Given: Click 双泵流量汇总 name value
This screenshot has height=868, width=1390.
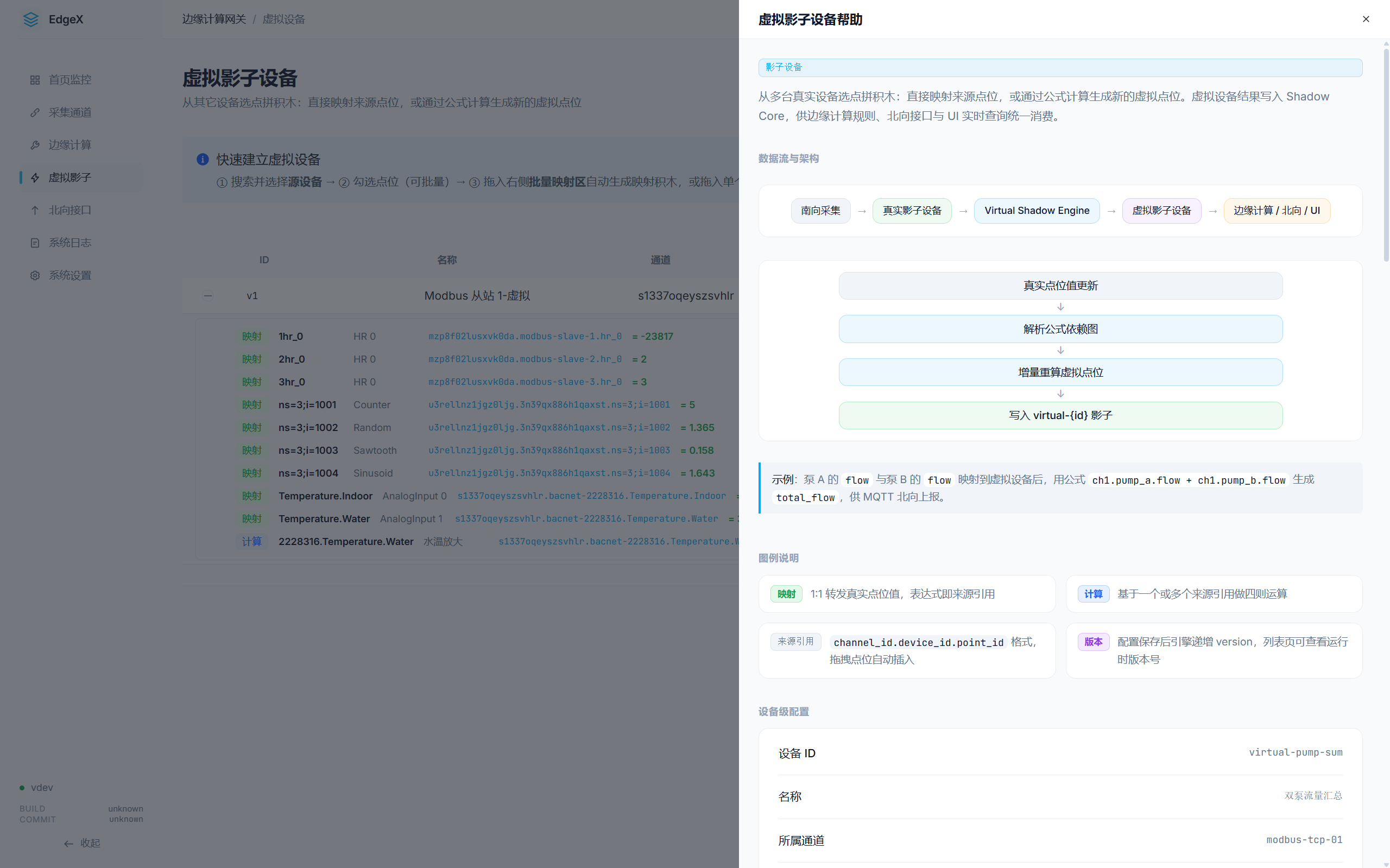Looking at the screenshot, I should [x=1313, y=796].
